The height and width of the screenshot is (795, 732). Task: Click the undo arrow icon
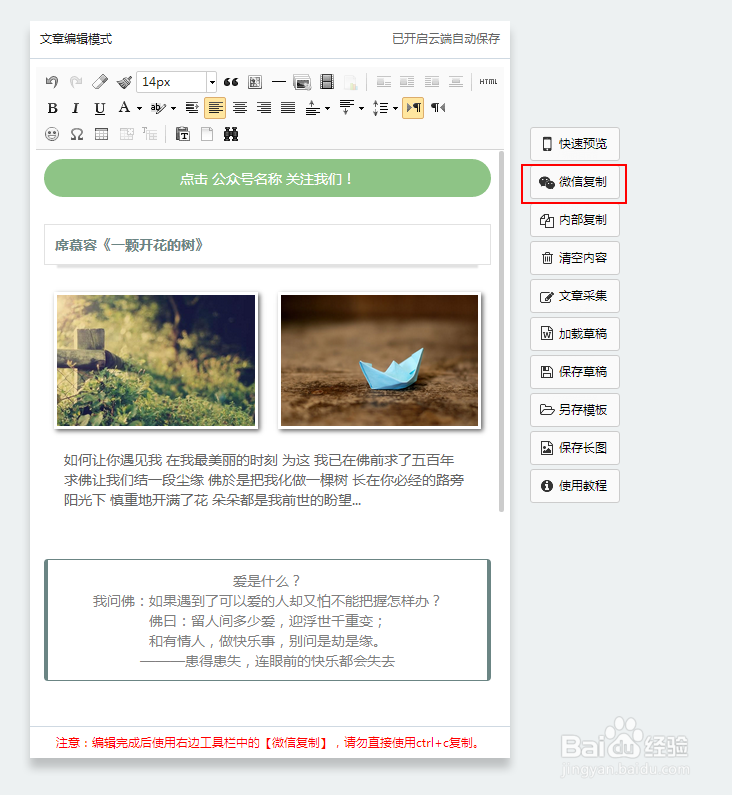[x=52, y=82]
